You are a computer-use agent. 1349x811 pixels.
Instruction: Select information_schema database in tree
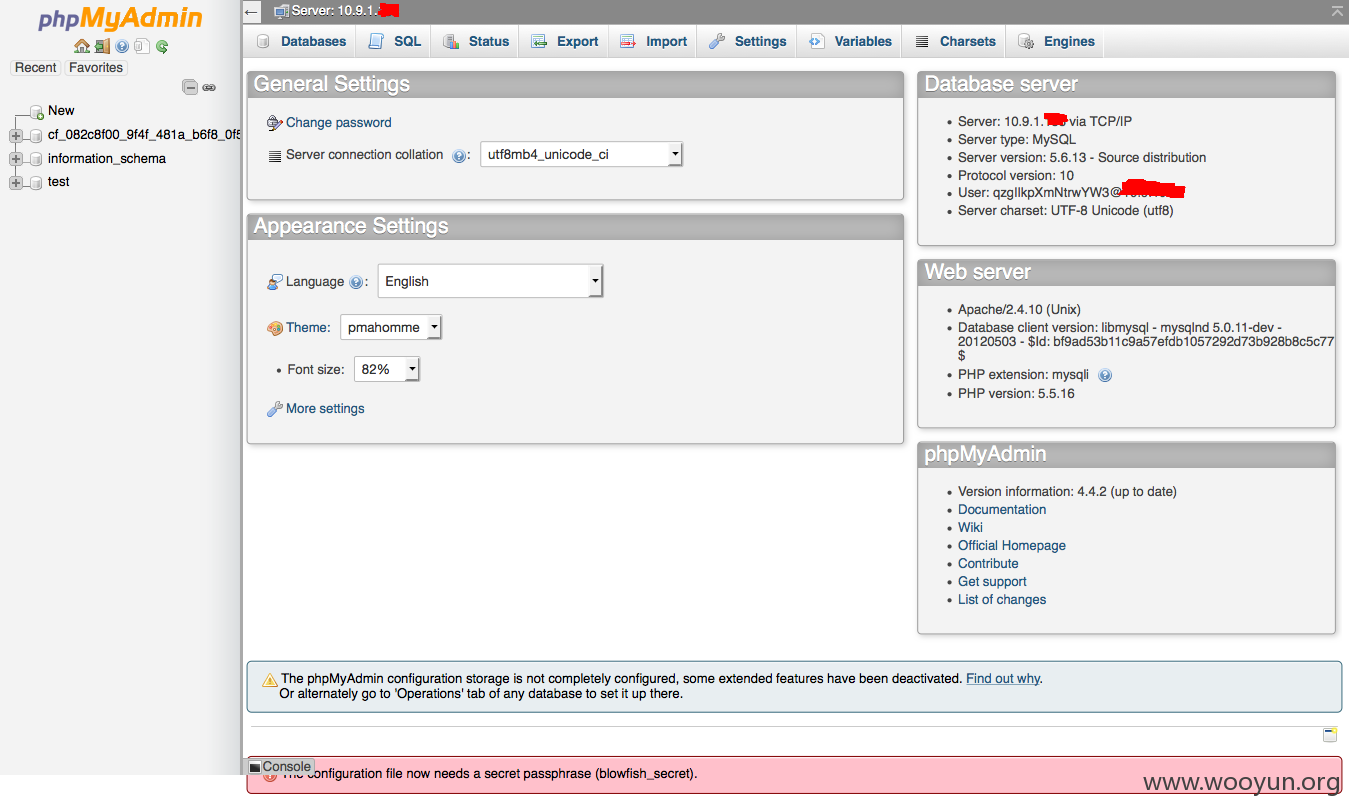point(107,159)
